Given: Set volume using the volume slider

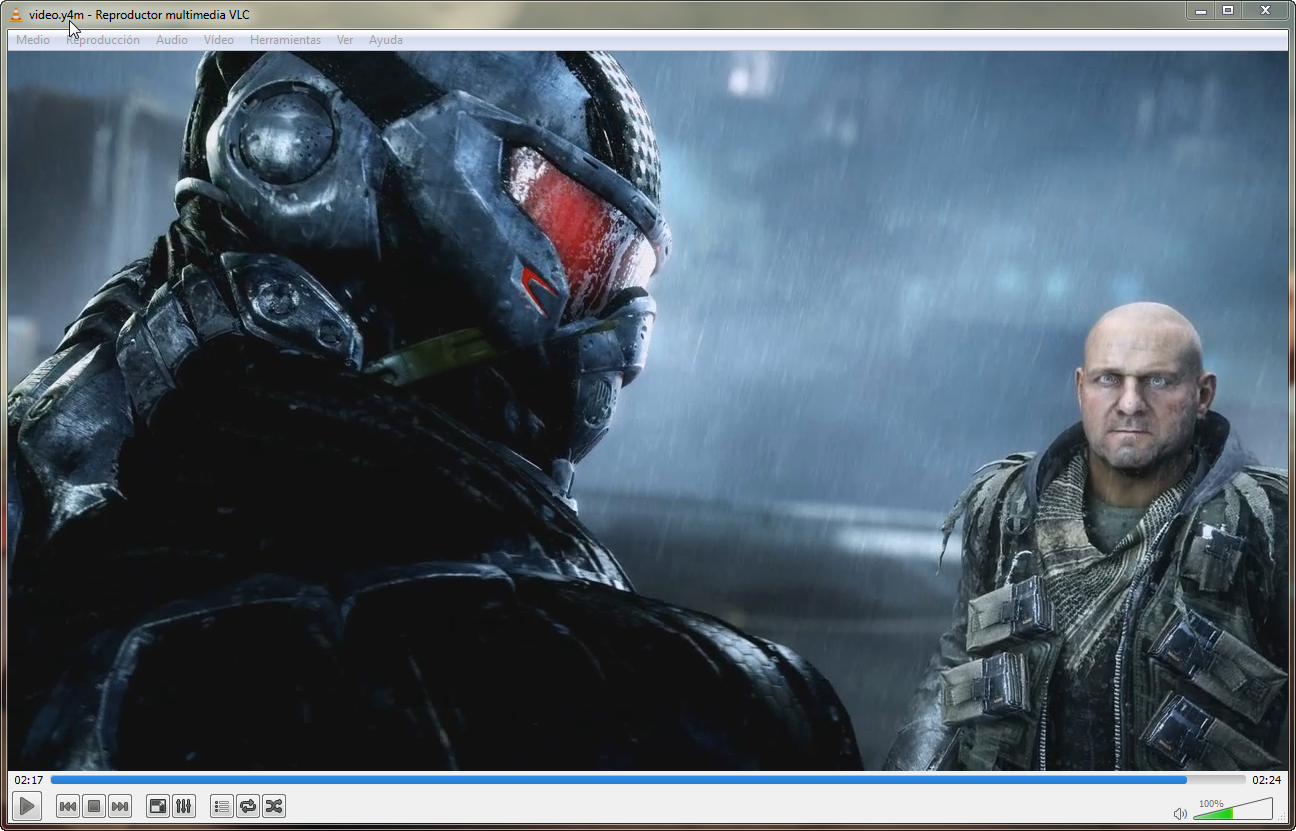Looking at the screenshot, I should point(1233,809).
